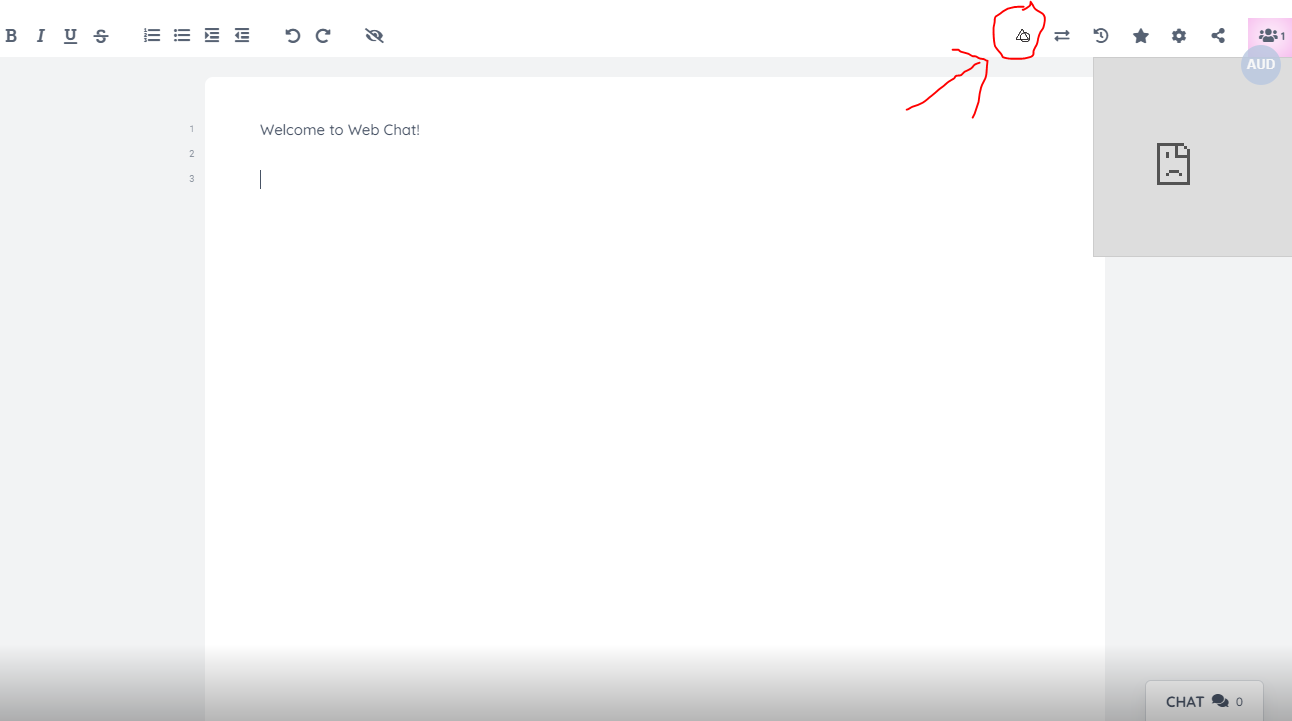Show the users list button

point(1270,35)
